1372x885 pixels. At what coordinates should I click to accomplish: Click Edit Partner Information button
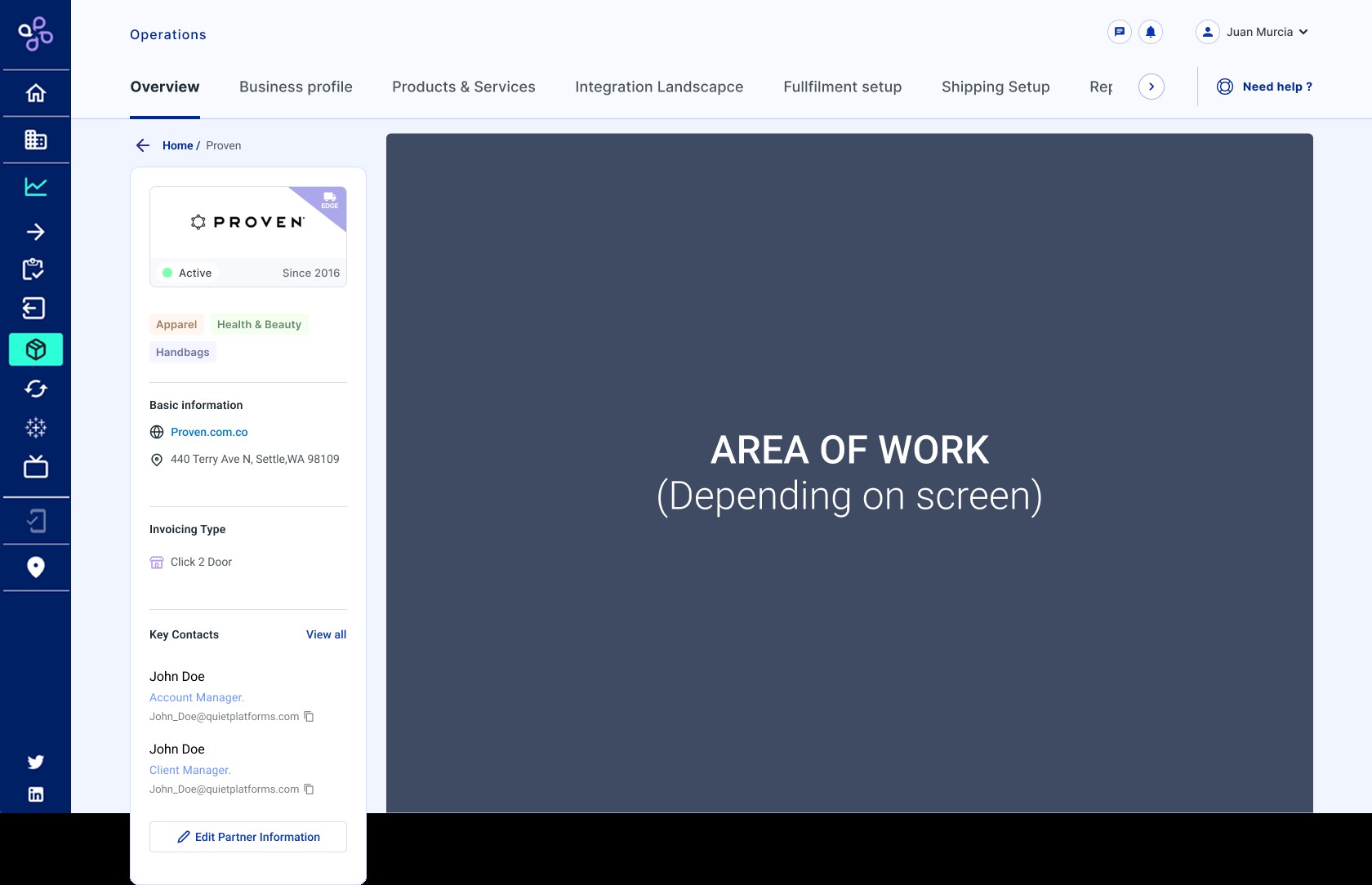tap(248, 837)
